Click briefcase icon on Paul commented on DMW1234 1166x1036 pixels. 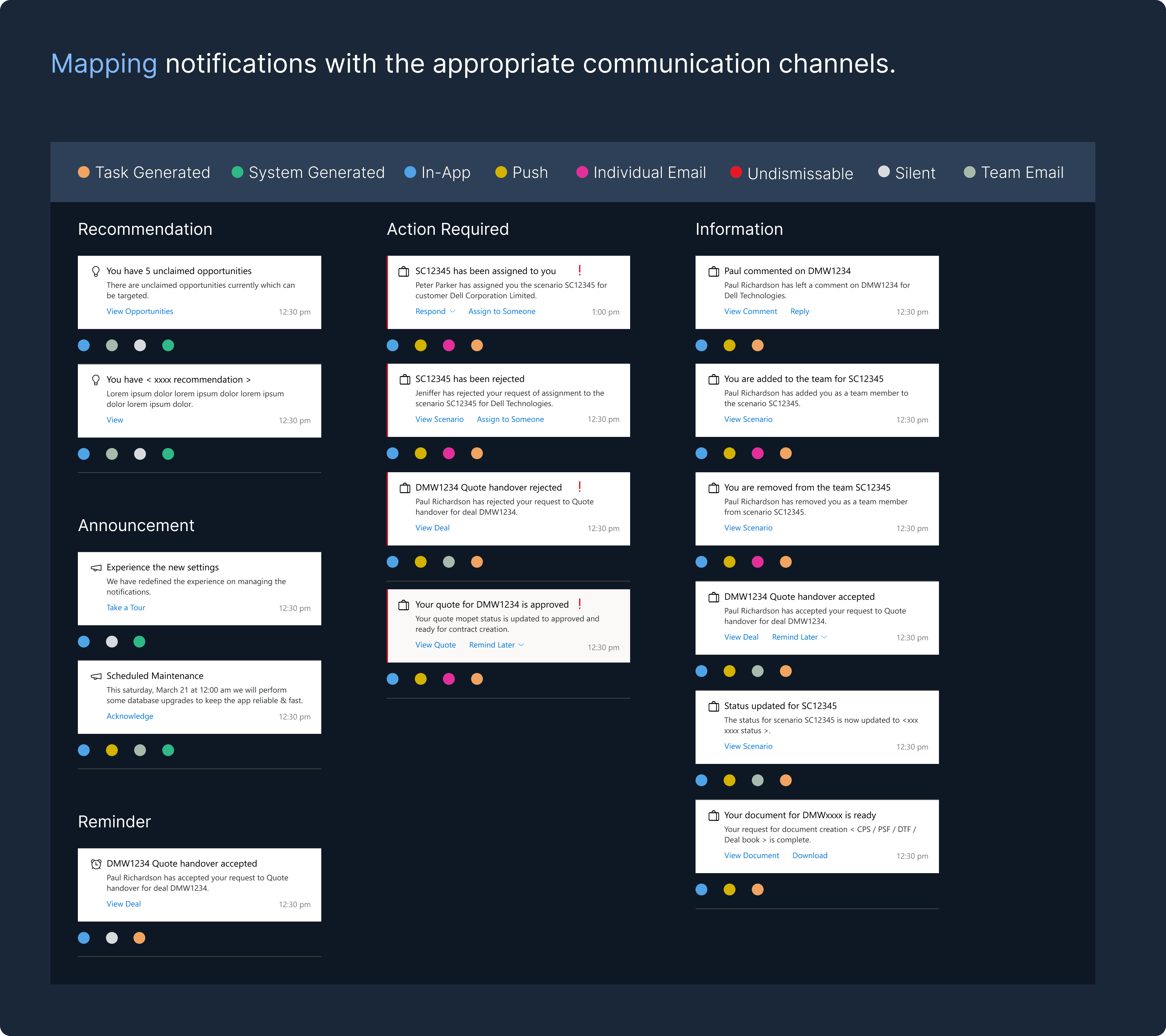pyautogui.click(x=713, y=271)
